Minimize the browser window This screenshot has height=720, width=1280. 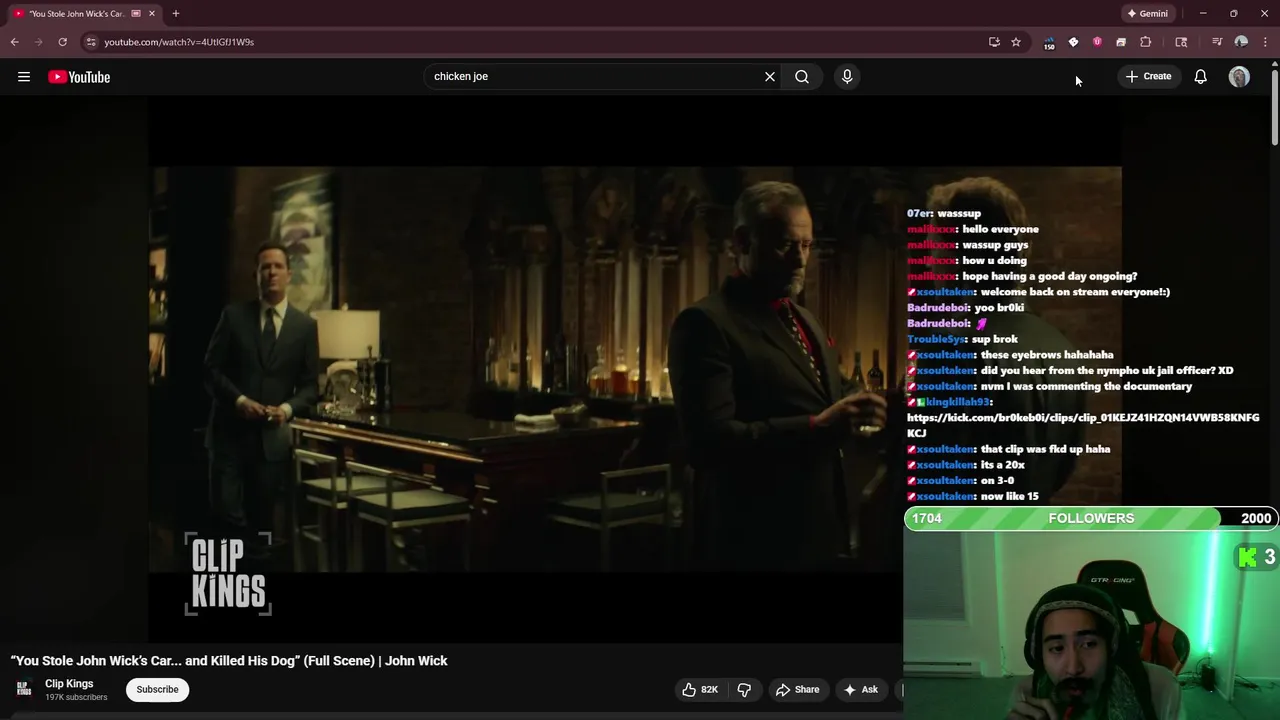point(1203,14)
